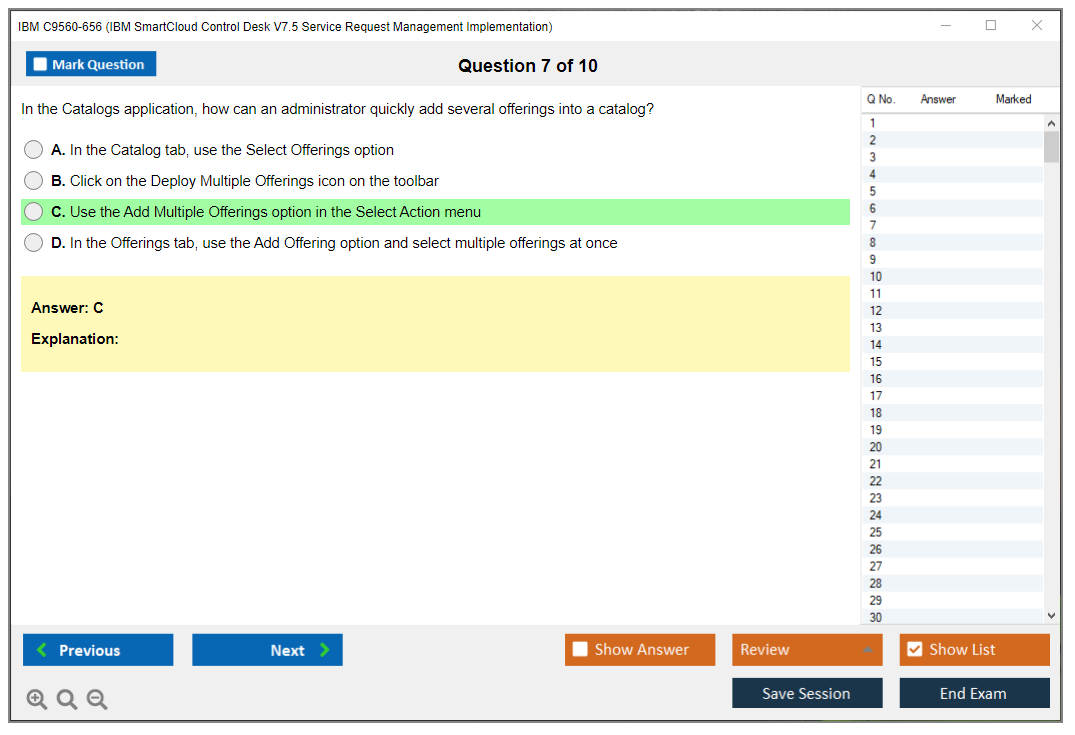Image resolution: width=1075 pixels, height=735 pixels.
Task: Maximize the exam window
Action: click(x=991, y=26)
